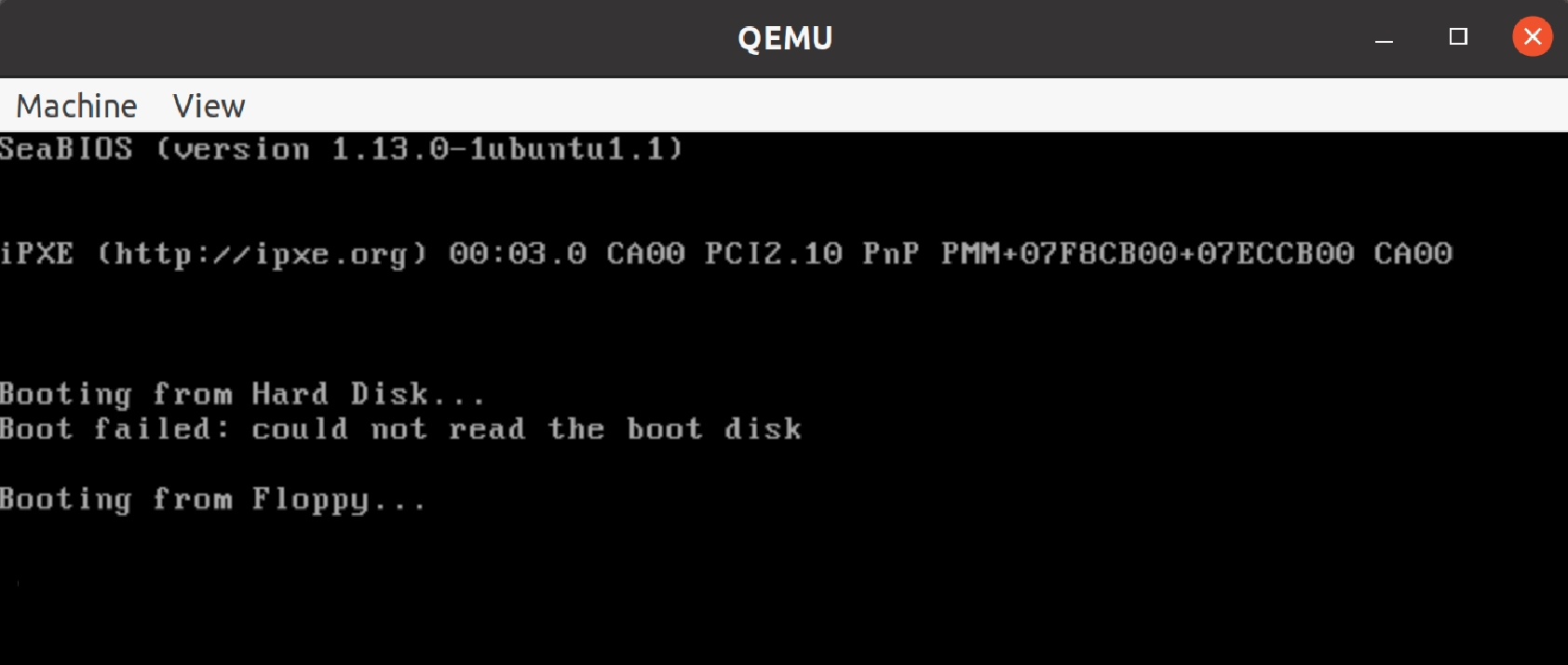Click the iPXE PCI address 00:03.0

(x=519, y=252)
